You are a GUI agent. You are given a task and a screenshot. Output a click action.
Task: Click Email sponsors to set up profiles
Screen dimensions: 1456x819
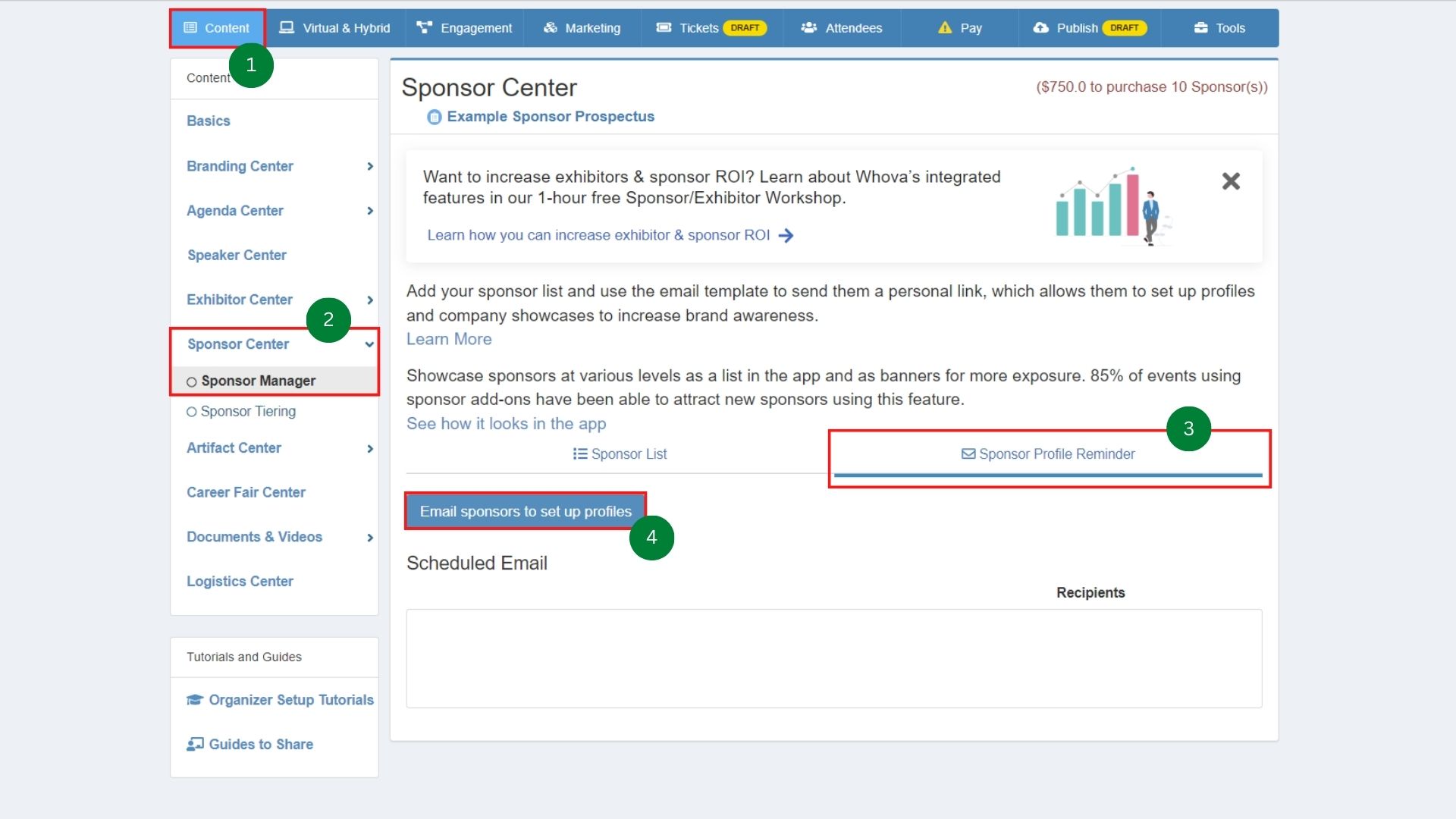526,512
